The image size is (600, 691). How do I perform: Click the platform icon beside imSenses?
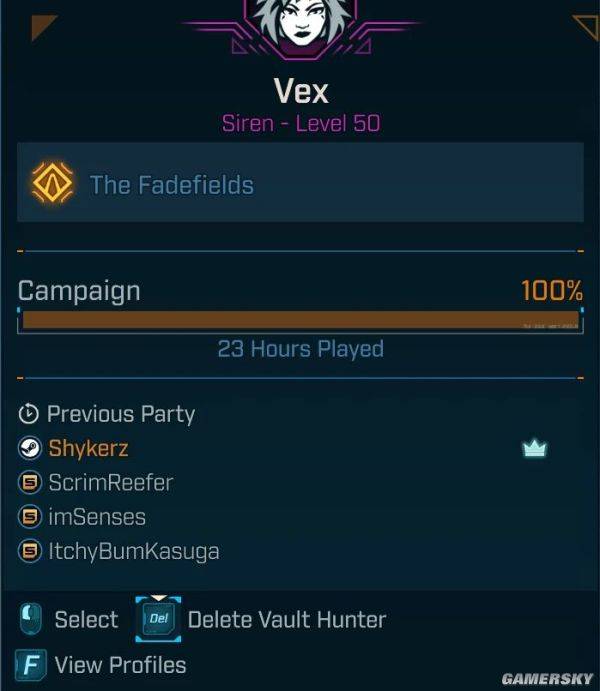click(x=30, y=516)
